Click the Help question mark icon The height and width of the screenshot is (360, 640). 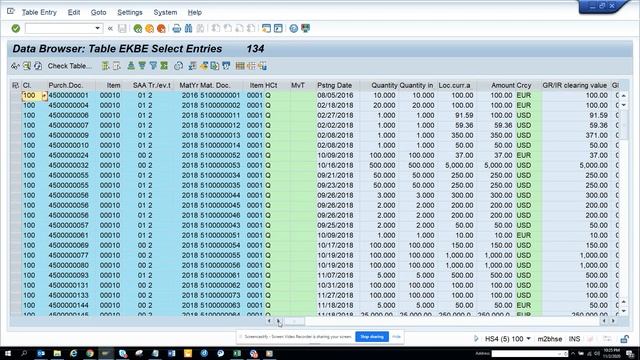293,28
